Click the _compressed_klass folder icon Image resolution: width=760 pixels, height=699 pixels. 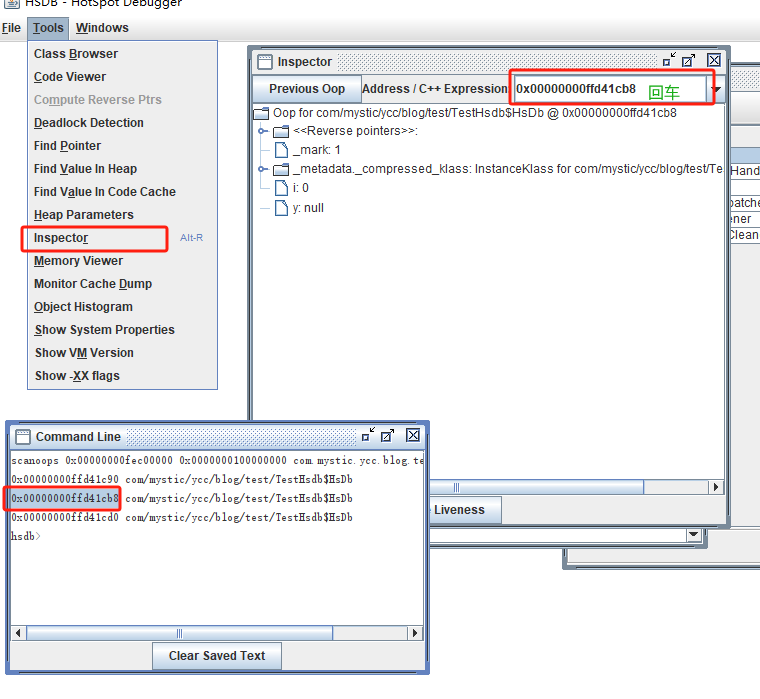281,169
